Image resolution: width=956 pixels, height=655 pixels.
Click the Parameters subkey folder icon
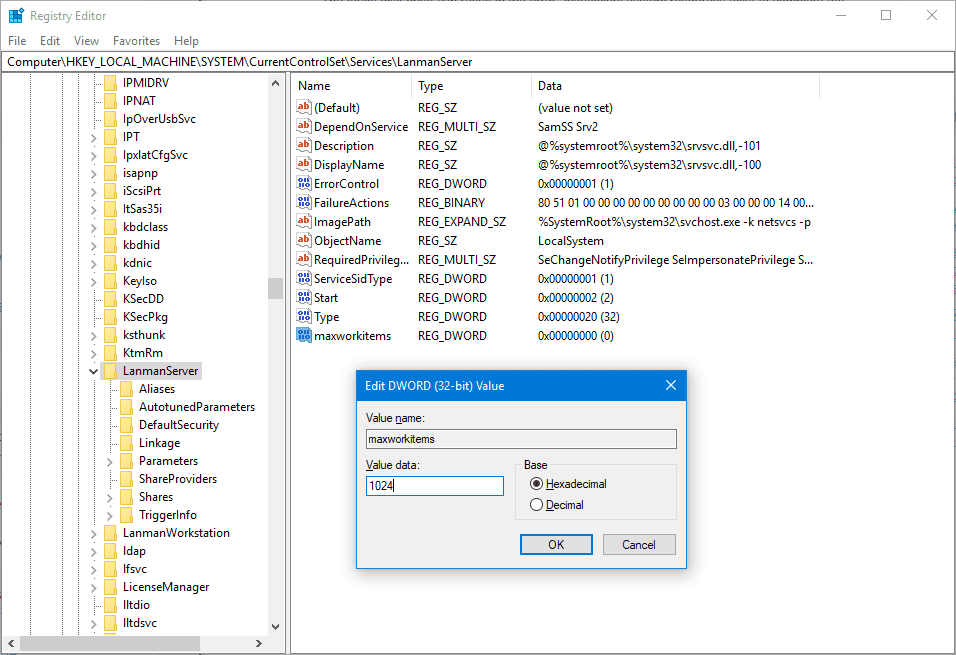(126, 461)
